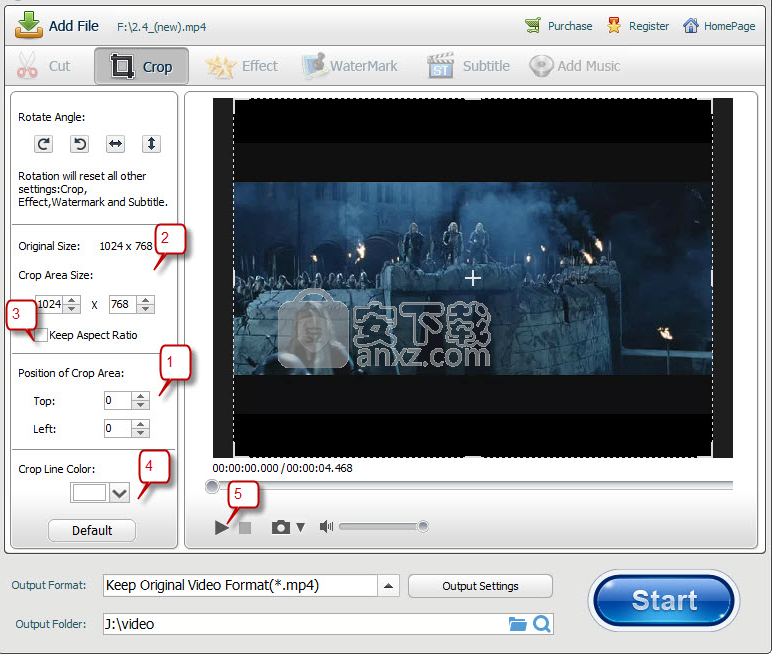Expand Output Format arrow button

click(x=388, y=586)
